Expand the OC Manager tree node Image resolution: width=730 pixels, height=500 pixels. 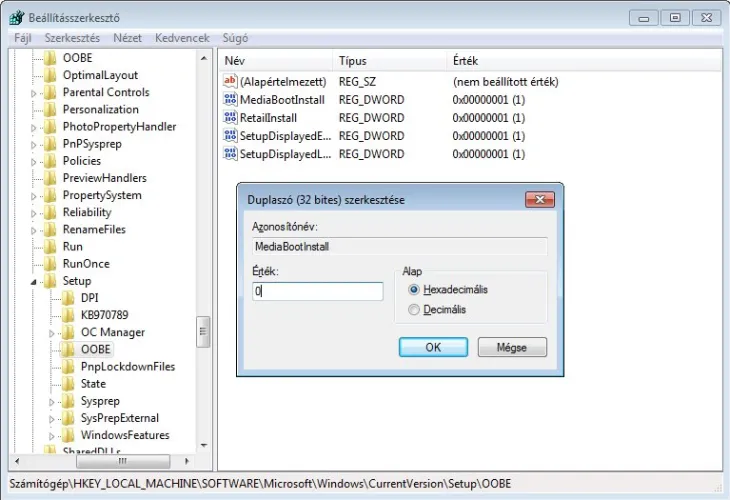[53, 333]
